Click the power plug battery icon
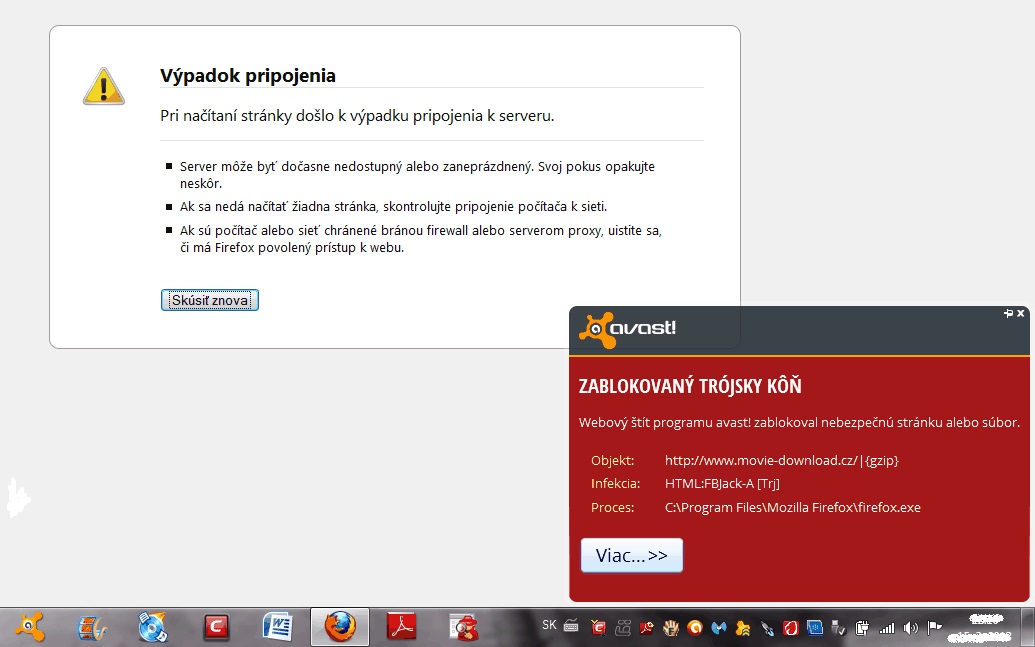The width and height of the screenshot is (1035, 647). pyautogui.click(x=861, y=627)
